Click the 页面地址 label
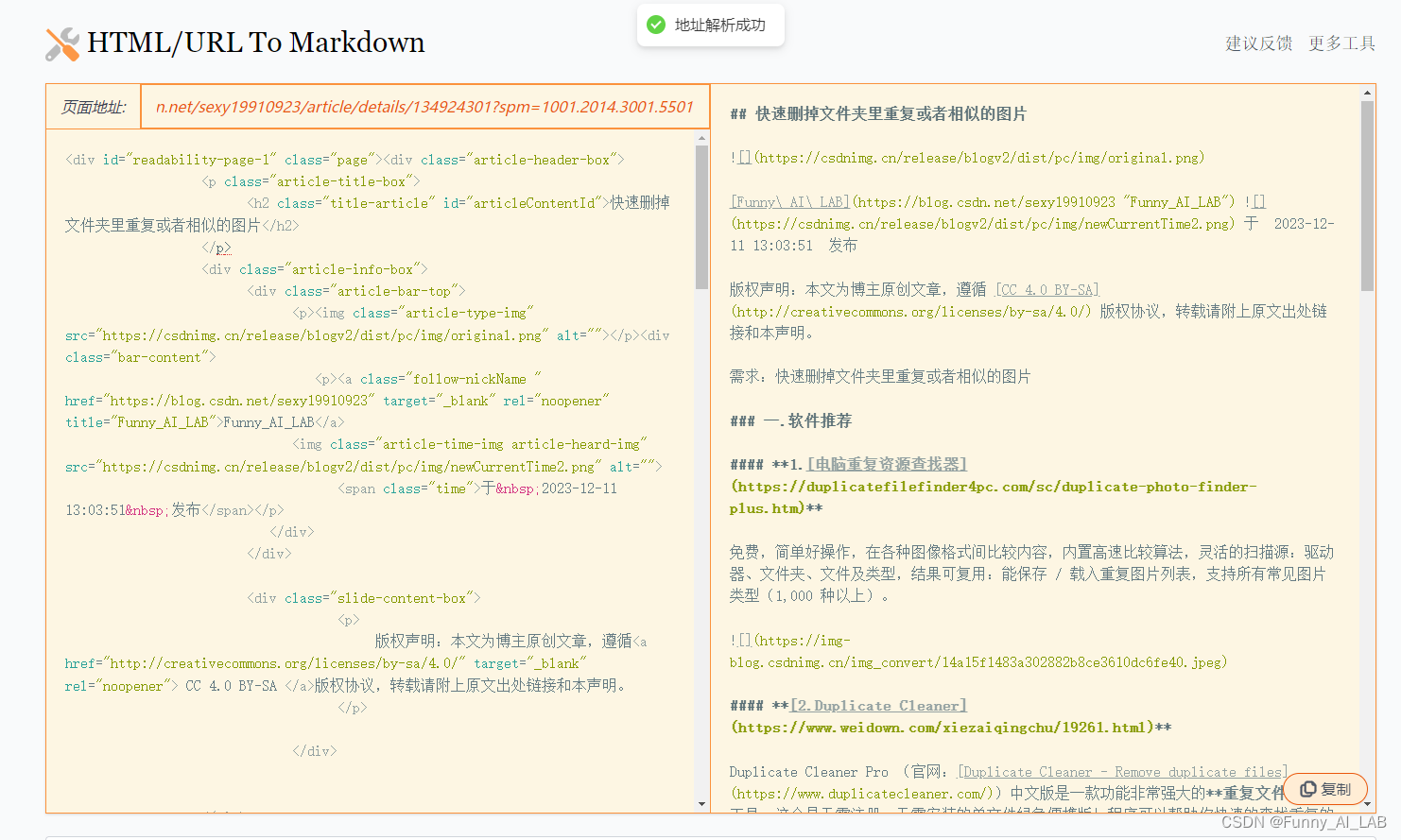 [x=93, y=107]
